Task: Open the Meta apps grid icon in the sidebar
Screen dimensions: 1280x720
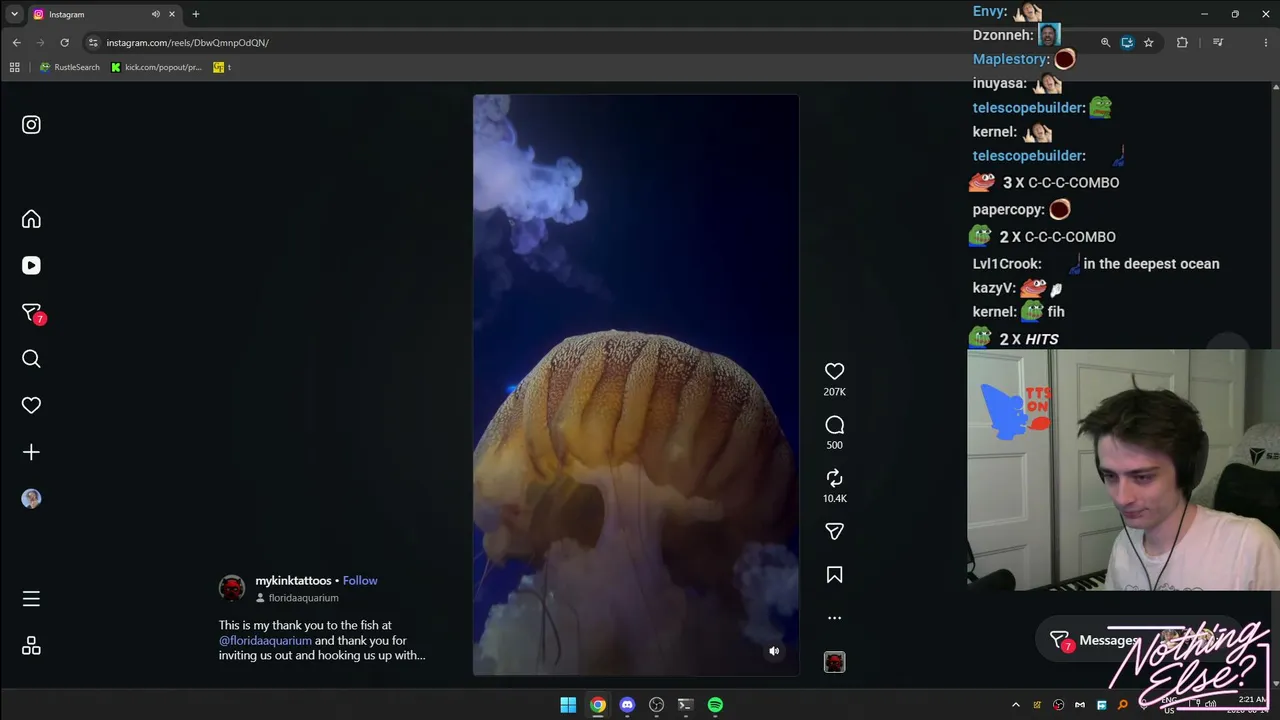Action: (x=31, y=646)
